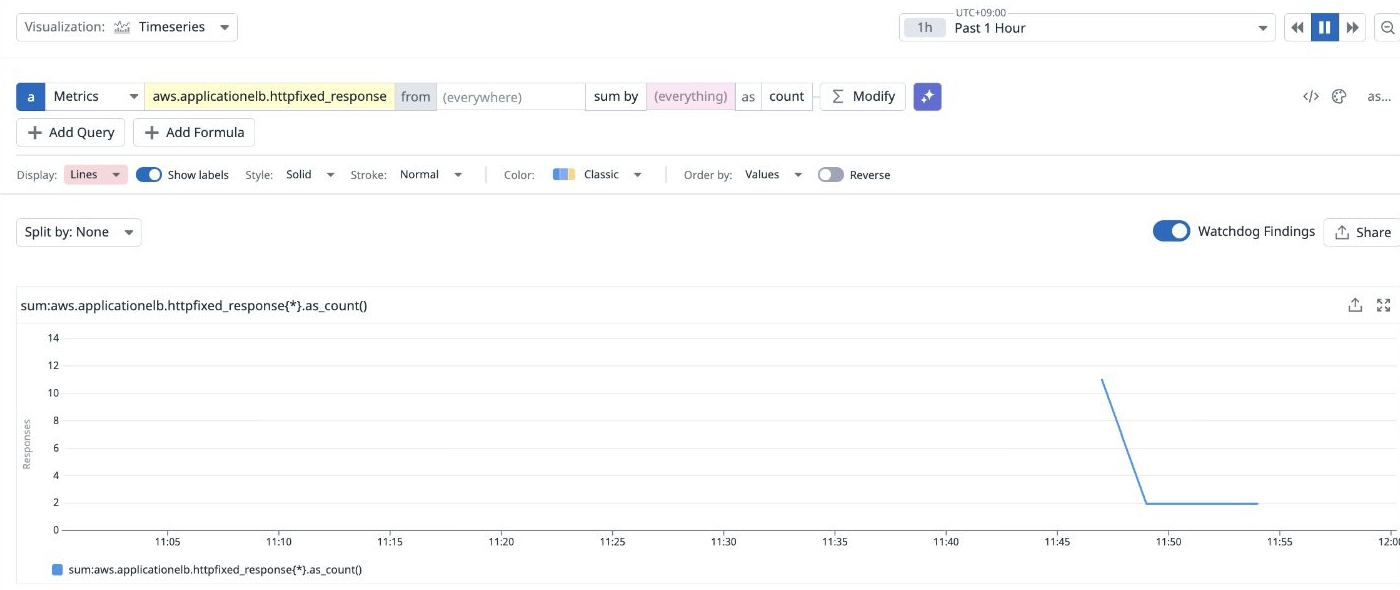Image resolution: width=1400 pixels, height=590 pixels.
Task: Open the Split by: None dropdown
Action: pyautogui.click(x=79, y=232)
